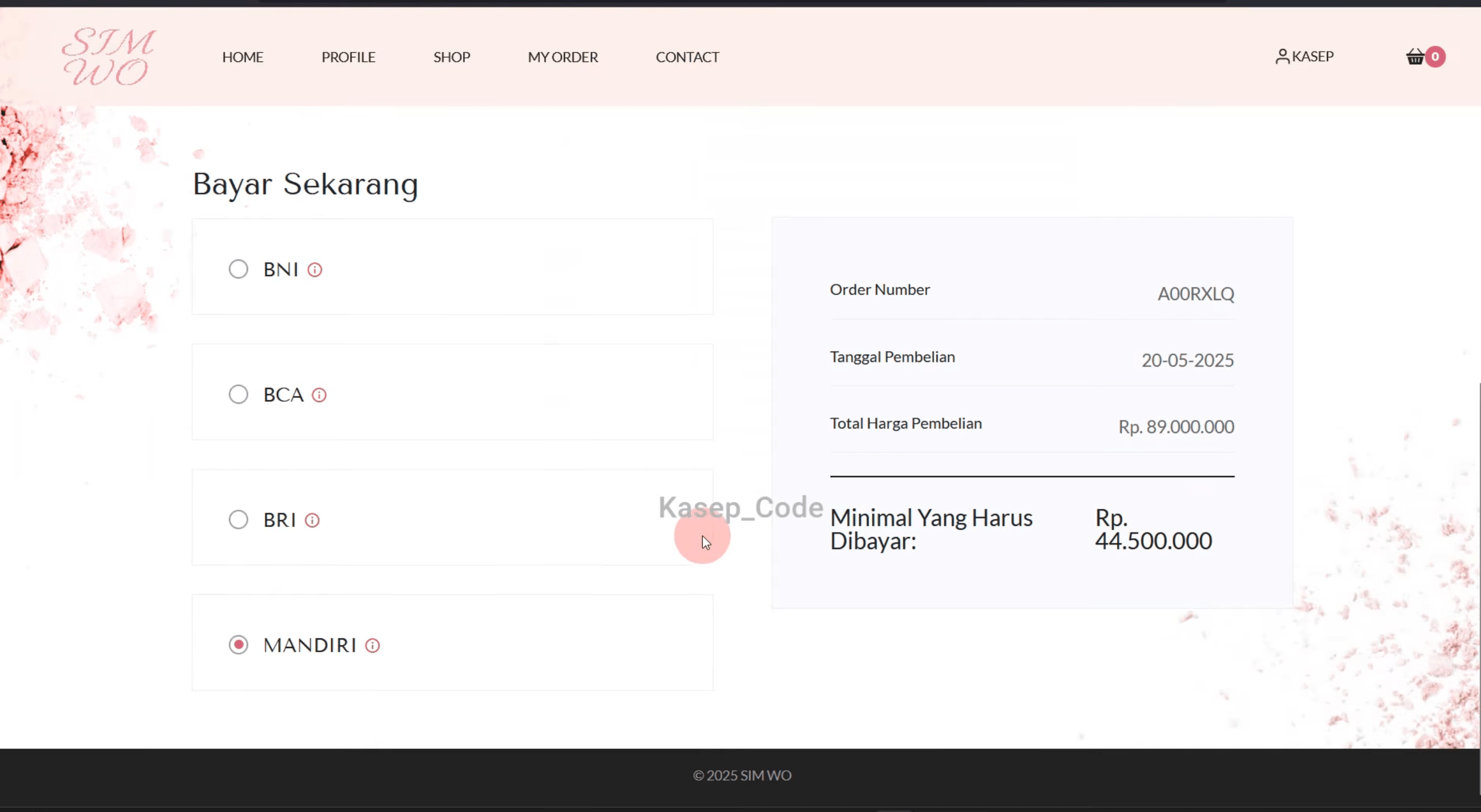The width and height of the screenshot is (1481, 812).
Task: Click the SIM WO logo
Action: point(109,57)
